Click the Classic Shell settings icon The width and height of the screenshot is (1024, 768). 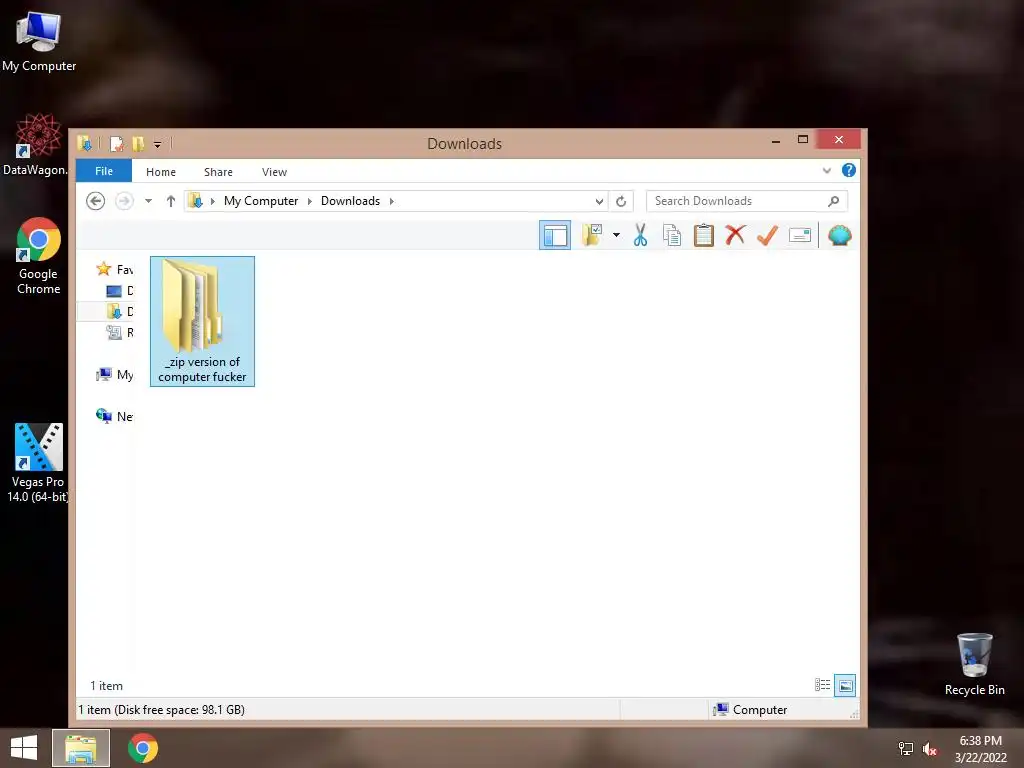click(x=839, y=235)
